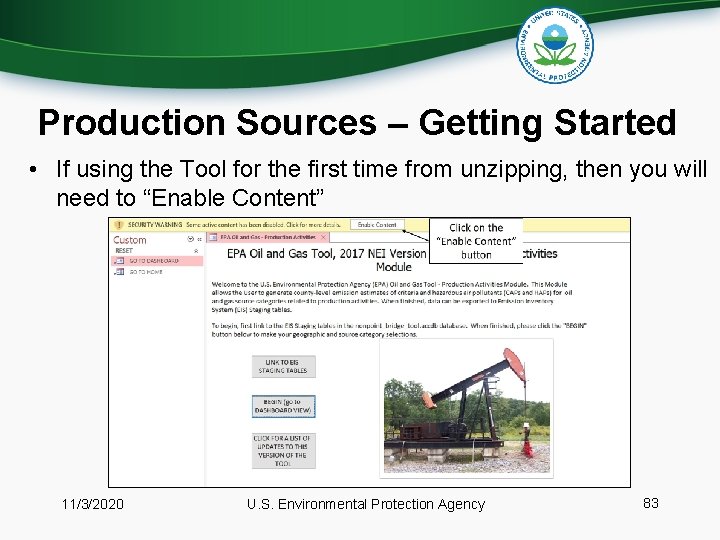Close the Production Activities tab

point(323,237)
